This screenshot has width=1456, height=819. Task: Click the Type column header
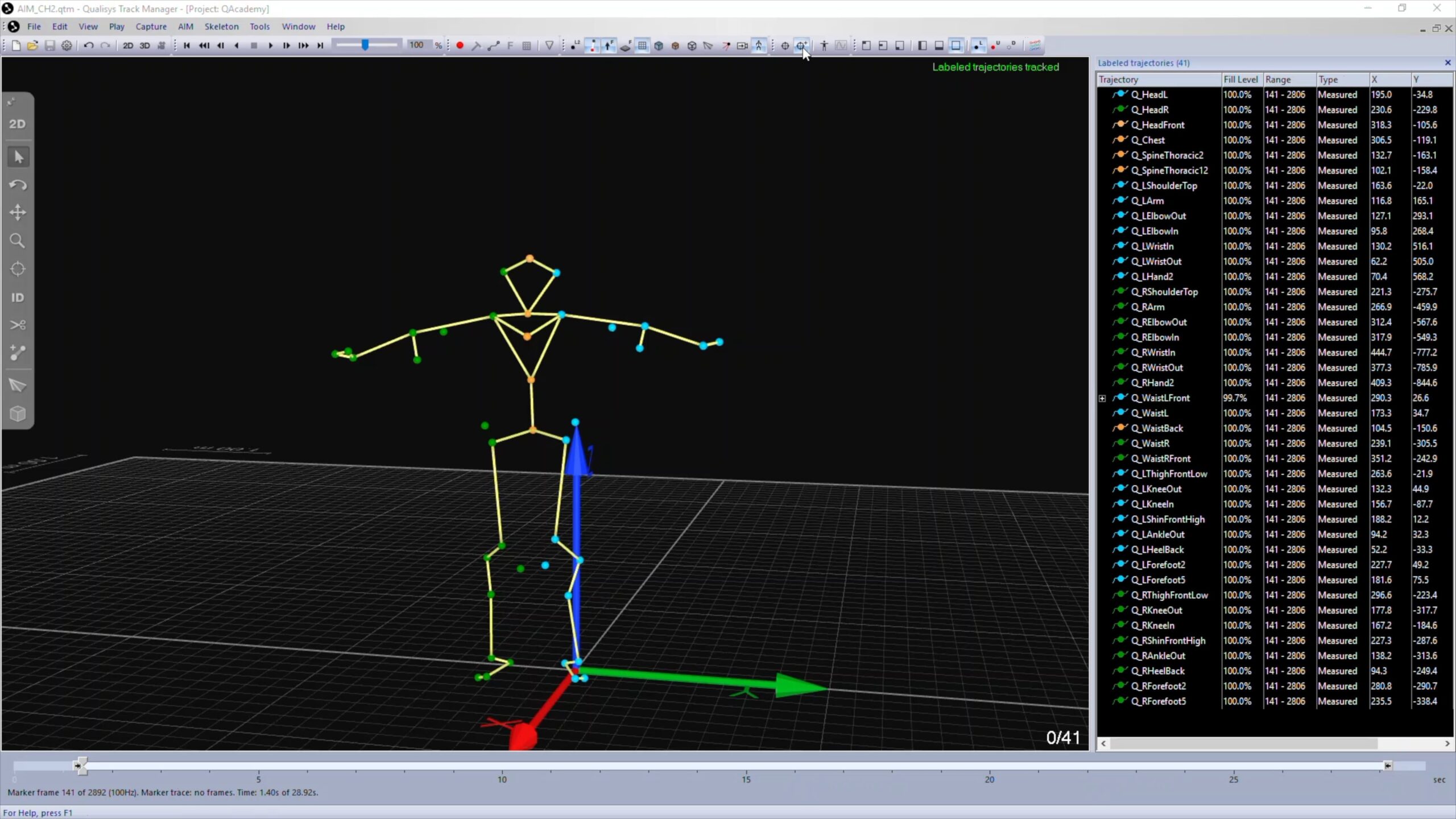click(1342, 80)
